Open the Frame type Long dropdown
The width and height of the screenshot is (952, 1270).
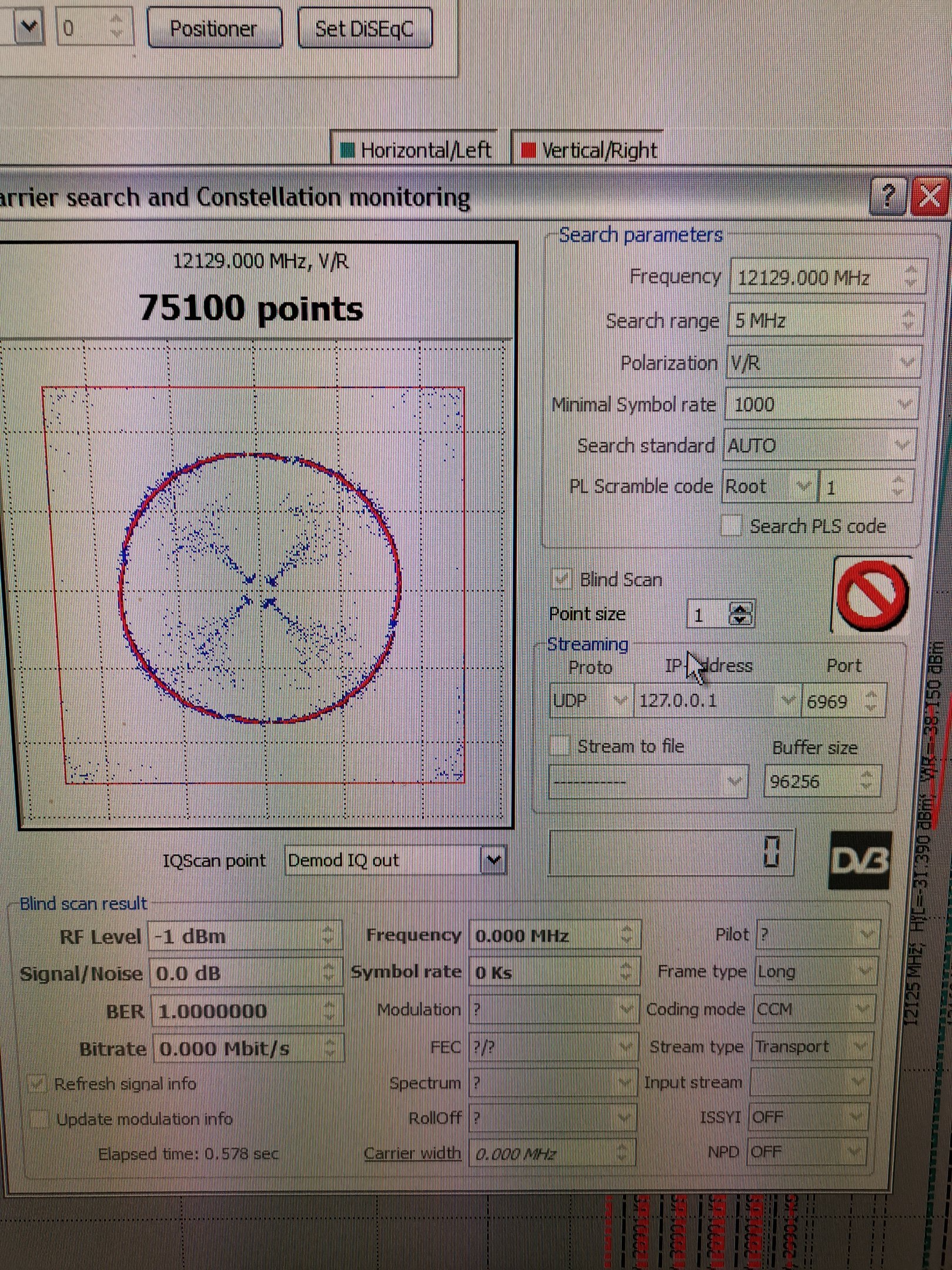tap(815, 971)
